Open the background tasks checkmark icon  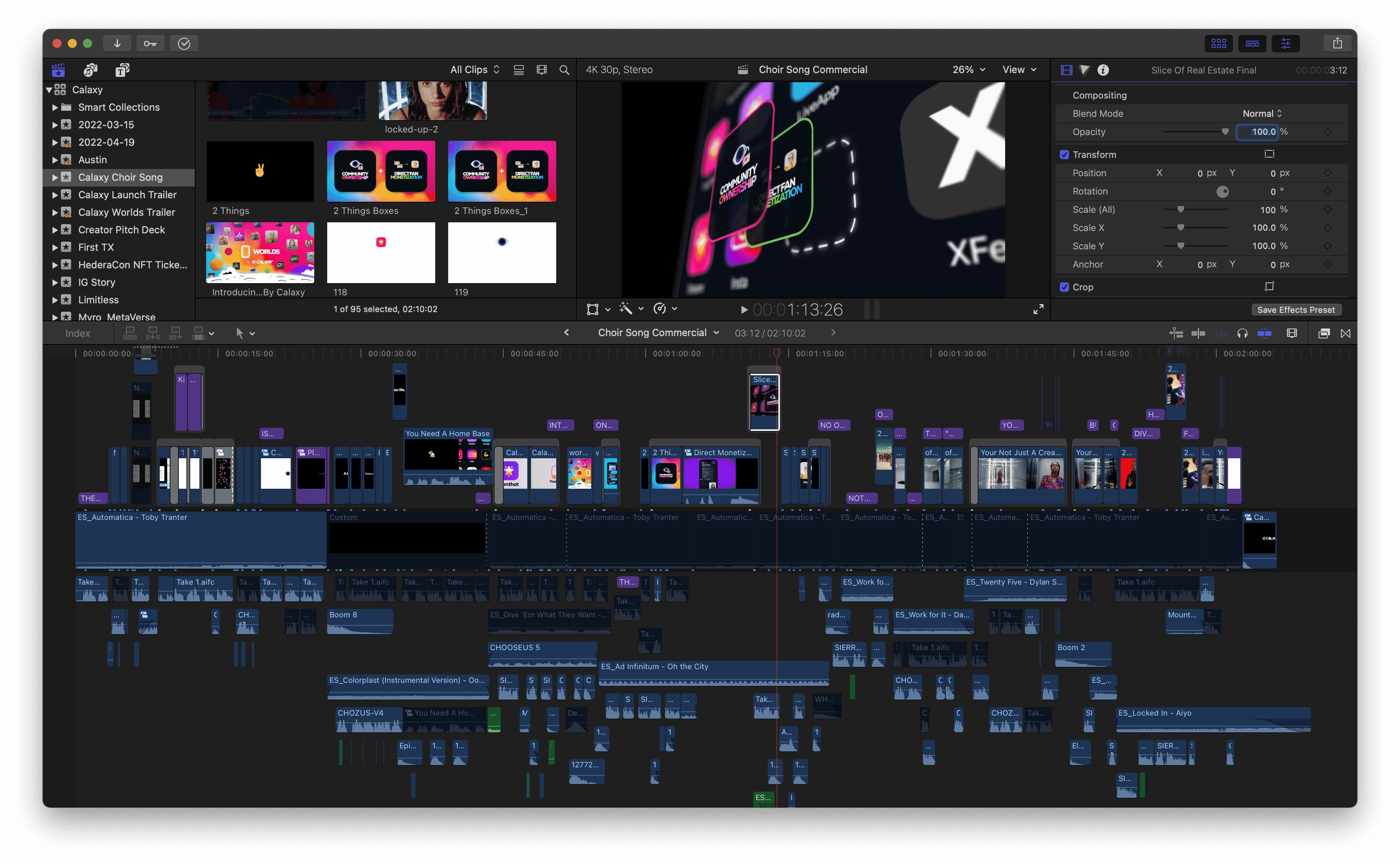pyautogui.click(x=184, y=43)
